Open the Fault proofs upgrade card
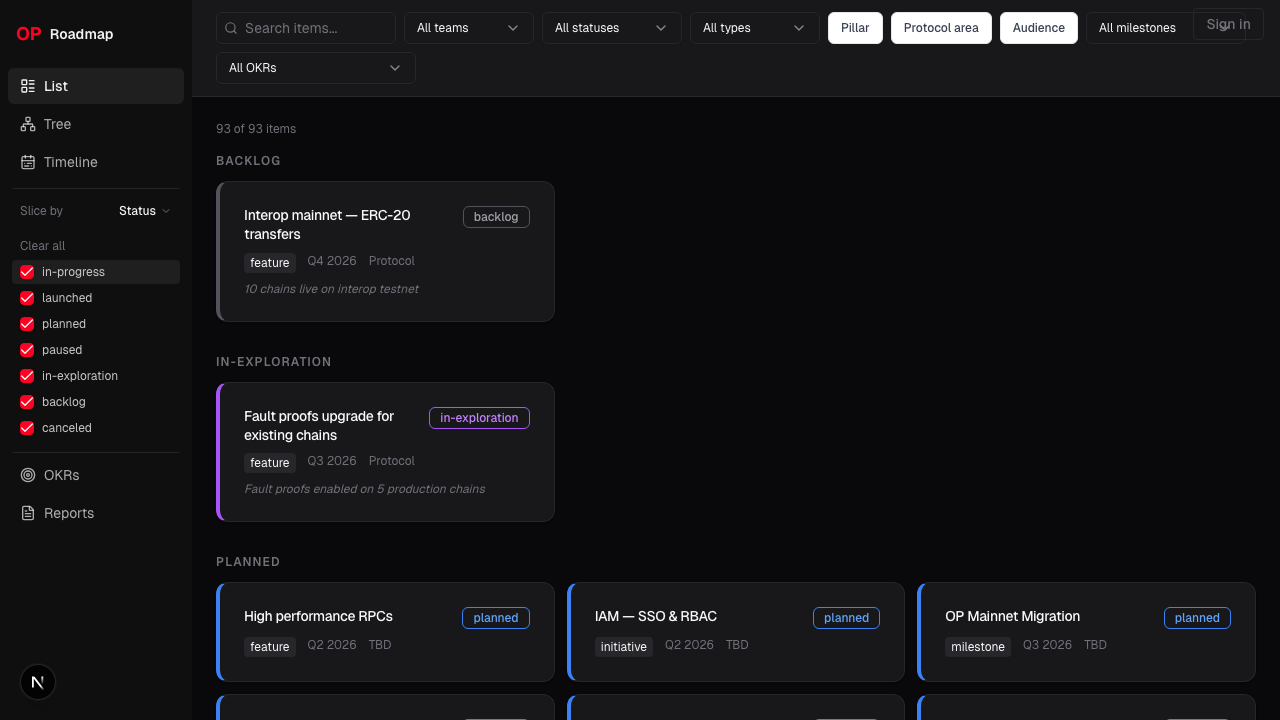1280x720 pixels. pyautogui.click(x=385, y=452)
